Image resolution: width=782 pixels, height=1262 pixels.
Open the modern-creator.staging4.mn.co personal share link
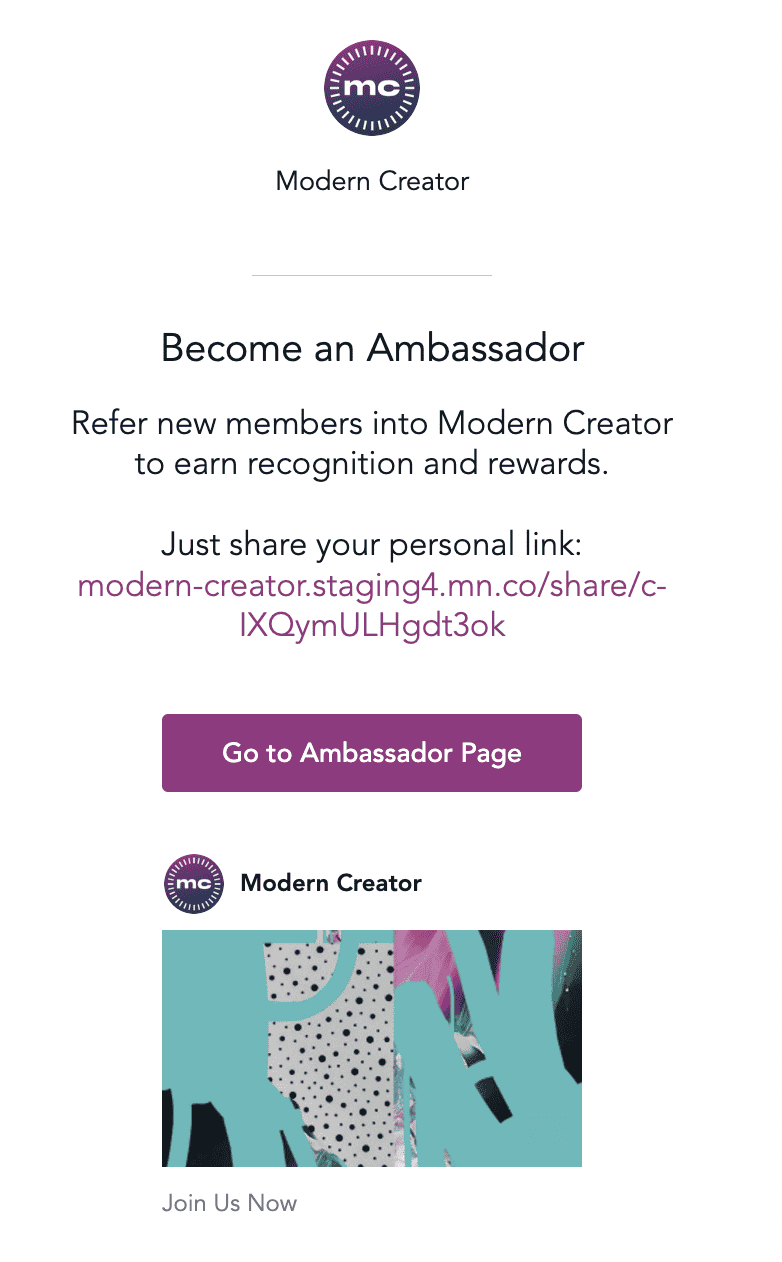click(x=372, y=585)
